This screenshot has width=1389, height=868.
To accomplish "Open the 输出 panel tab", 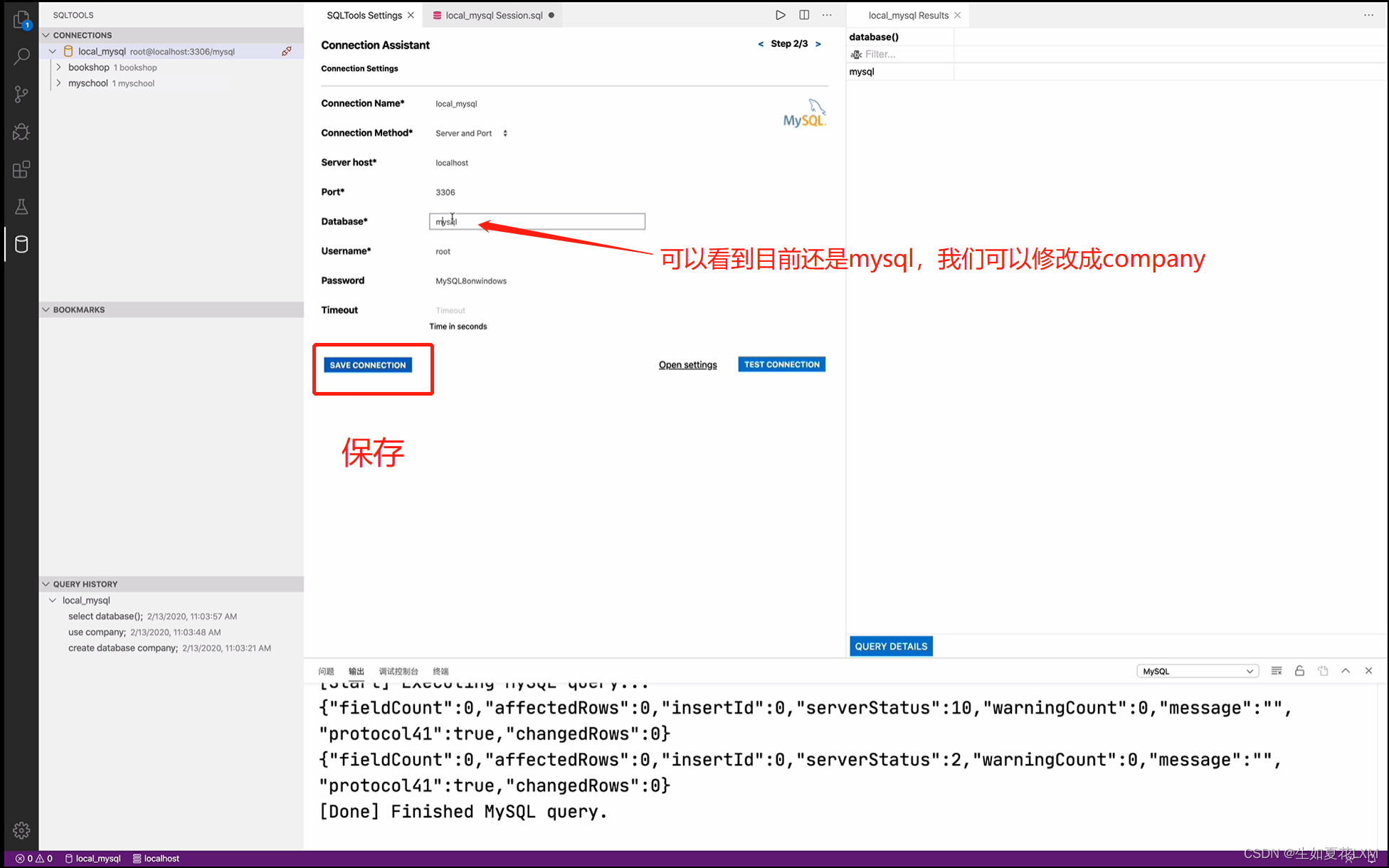I will coord(357,672).
